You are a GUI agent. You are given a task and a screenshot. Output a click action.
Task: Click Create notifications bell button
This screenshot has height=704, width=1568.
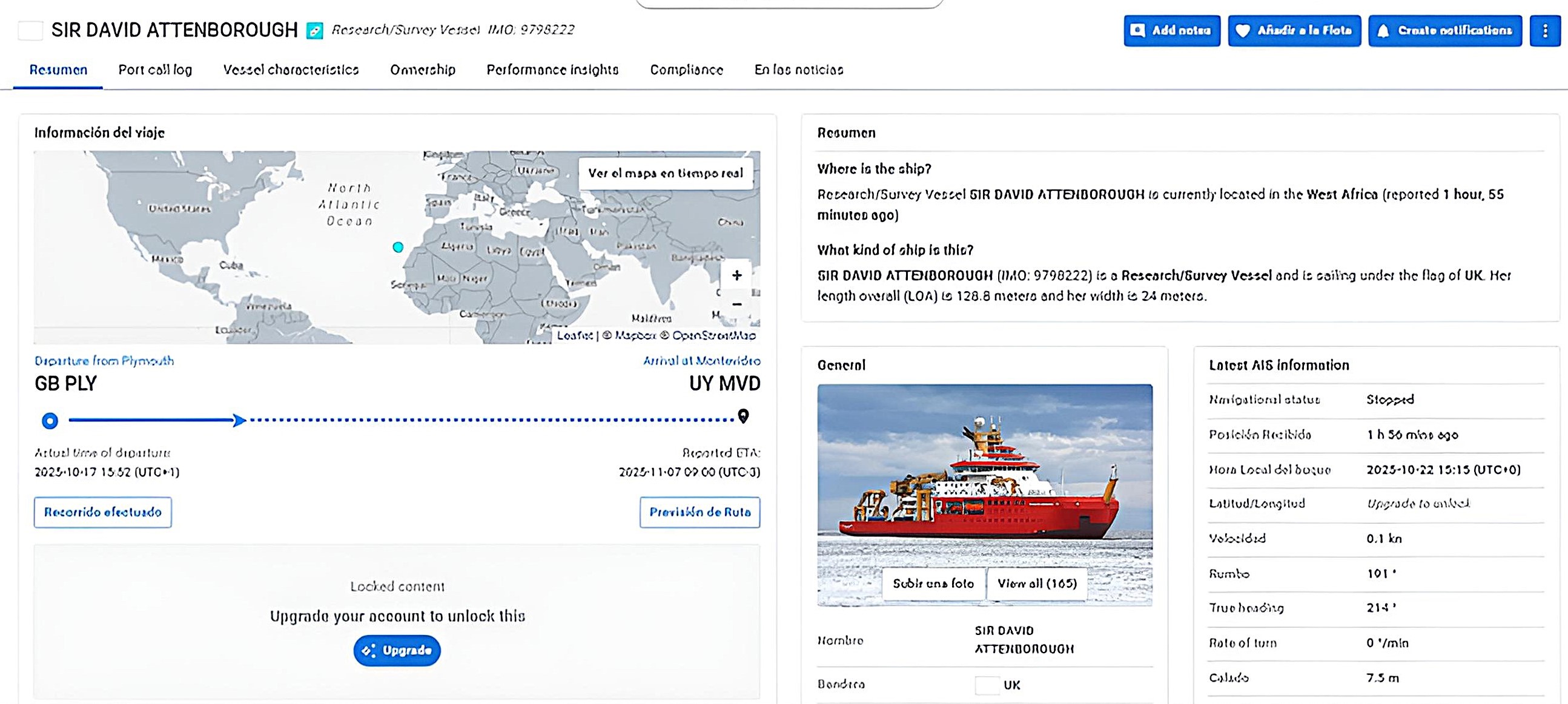click(x=1444, y=30)
